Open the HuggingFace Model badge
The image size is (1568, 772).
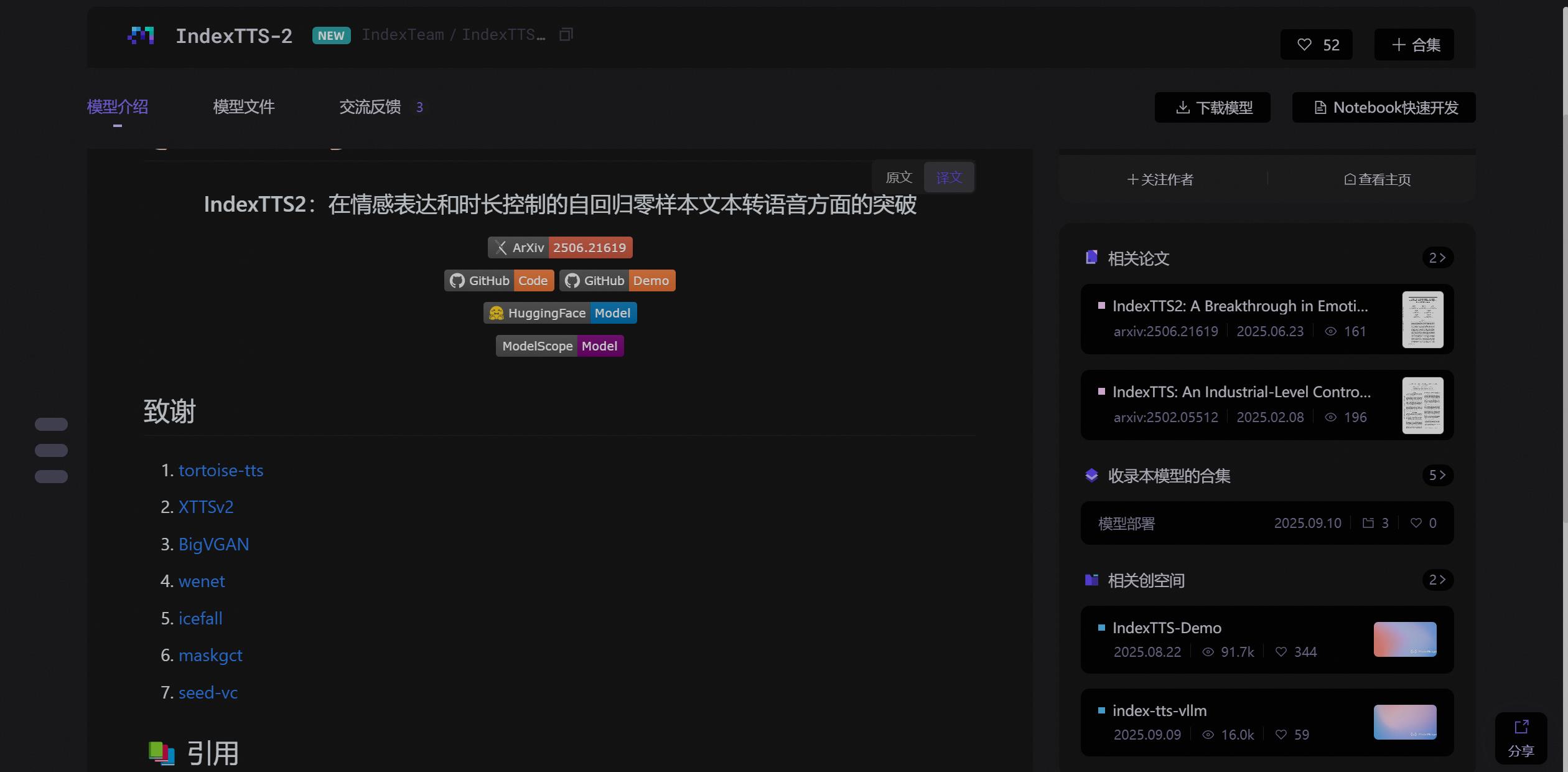tap(559, 313)
